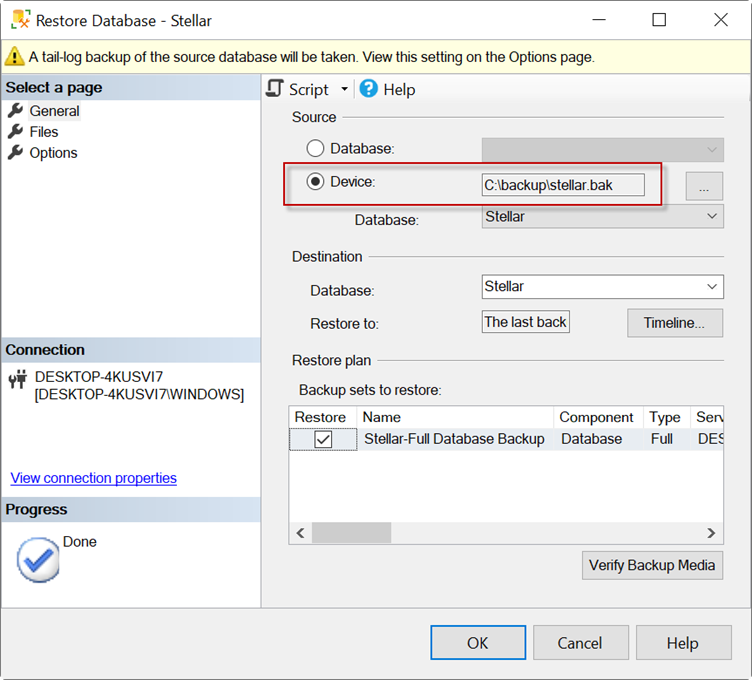Click the Script toolbar icon
Viewport: 752px width, 680px height.
(x=276, y=89)
